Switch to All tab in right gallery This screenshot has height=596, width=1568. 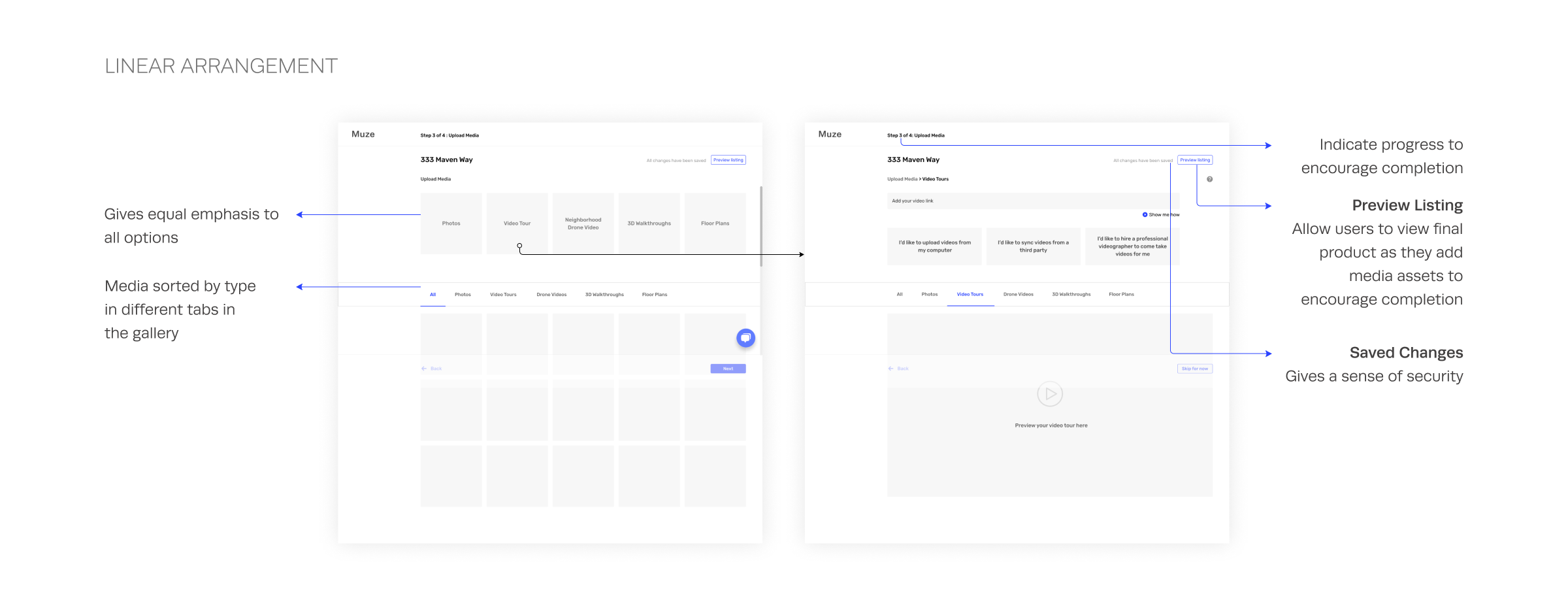tap(900, 295)
